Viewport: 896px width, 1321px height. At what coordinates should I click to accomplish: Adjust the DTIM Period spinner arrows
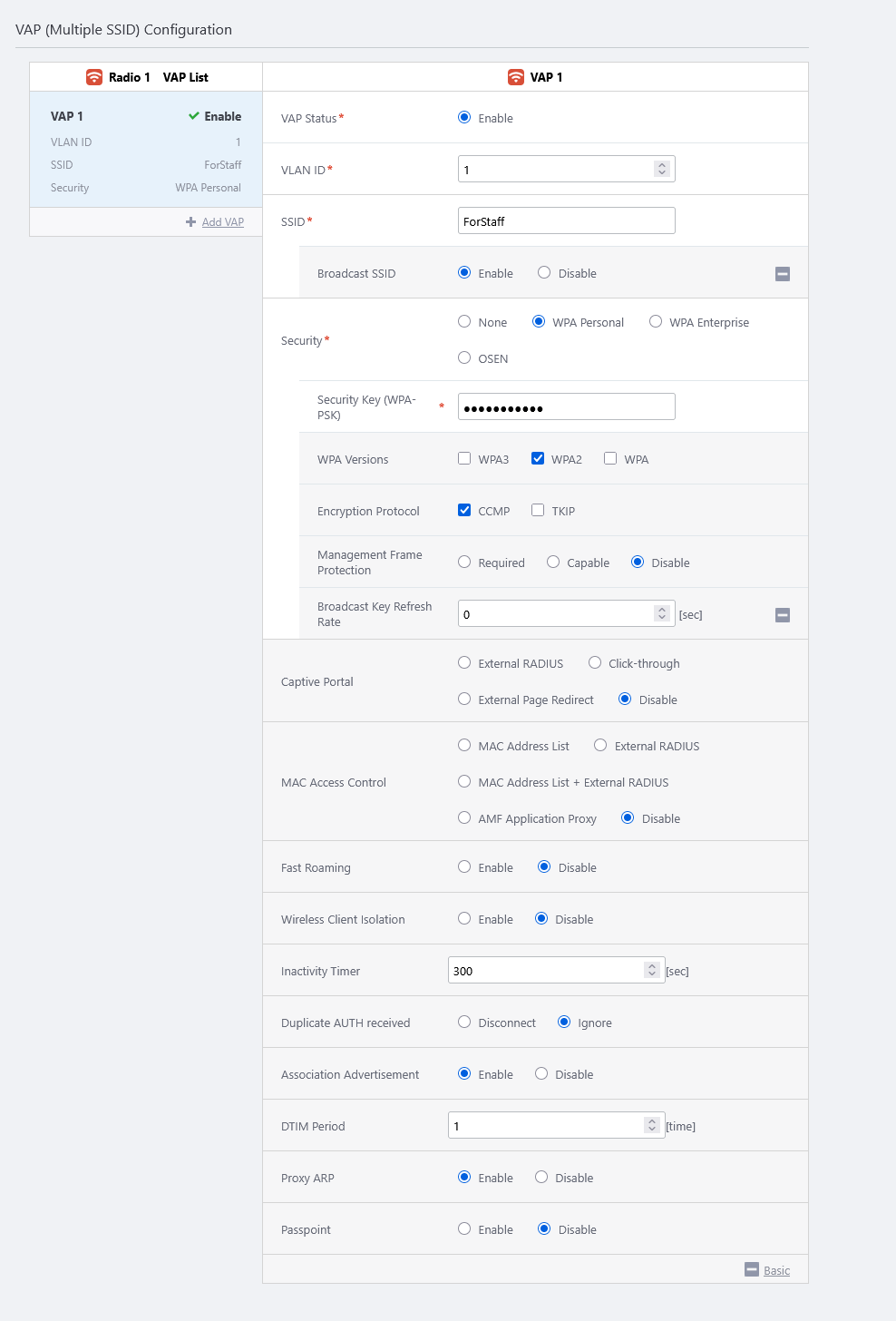tap(651, 1126)
